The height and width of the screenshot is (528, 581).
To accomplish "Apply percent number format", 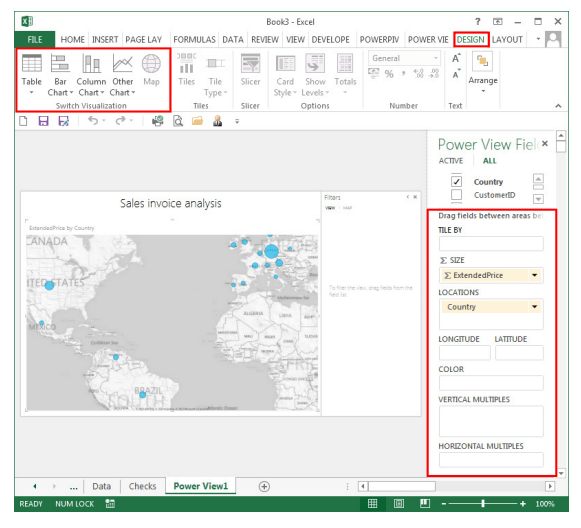I will [389, 74].
